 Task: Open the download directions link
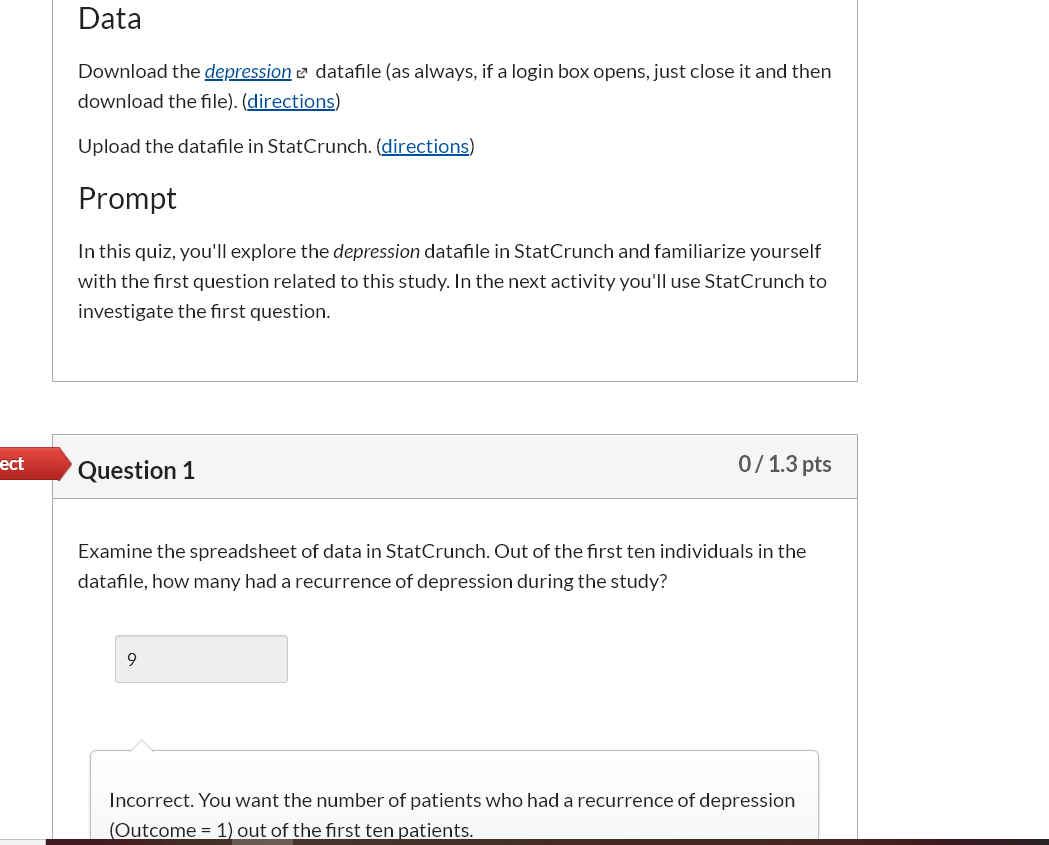click(x=291, y=101)
